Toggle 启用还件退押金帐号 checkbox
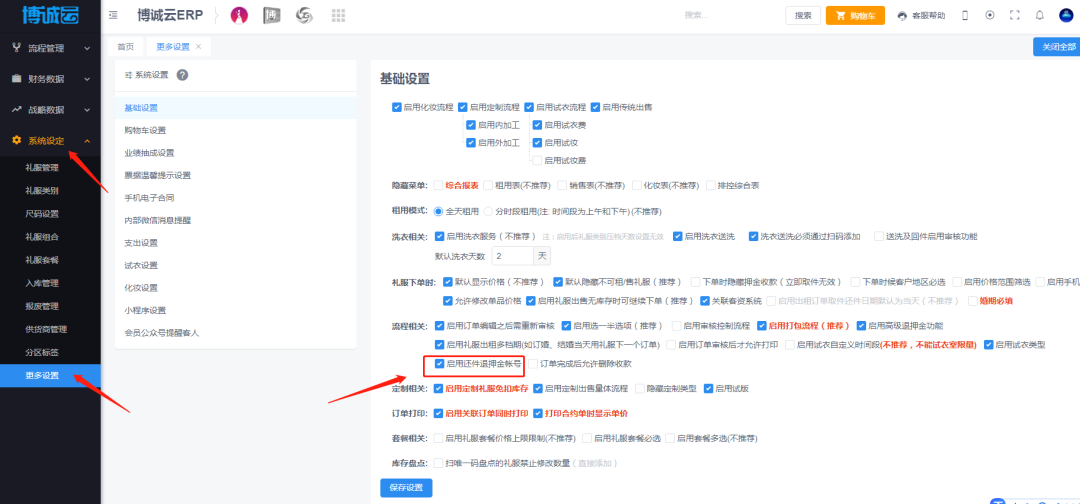The width and height of the screenshot is (1080, 504). click(x=439, y=363)
